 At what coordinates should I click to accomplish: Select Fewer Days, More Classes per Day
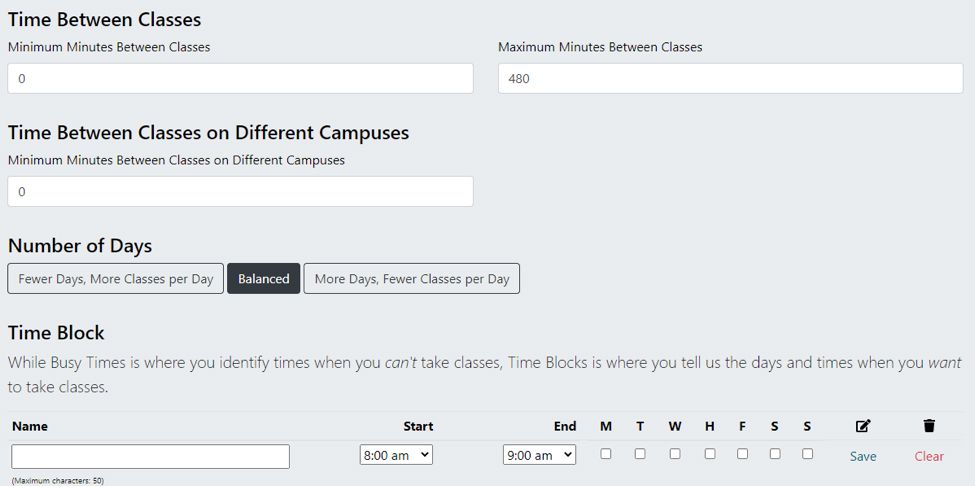116,279
